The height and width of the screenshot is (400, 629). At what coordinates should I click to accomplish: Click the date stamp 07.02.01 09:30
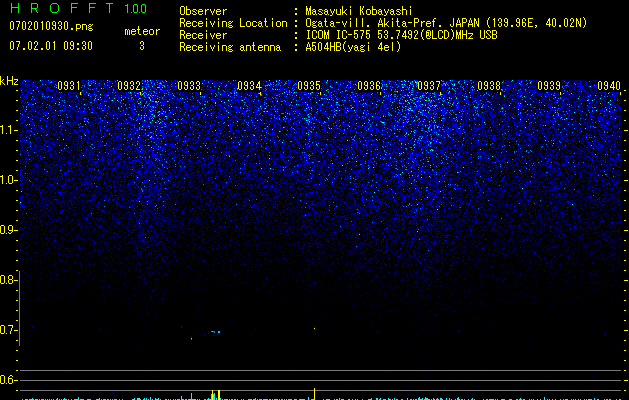click(x=51, y=46)
